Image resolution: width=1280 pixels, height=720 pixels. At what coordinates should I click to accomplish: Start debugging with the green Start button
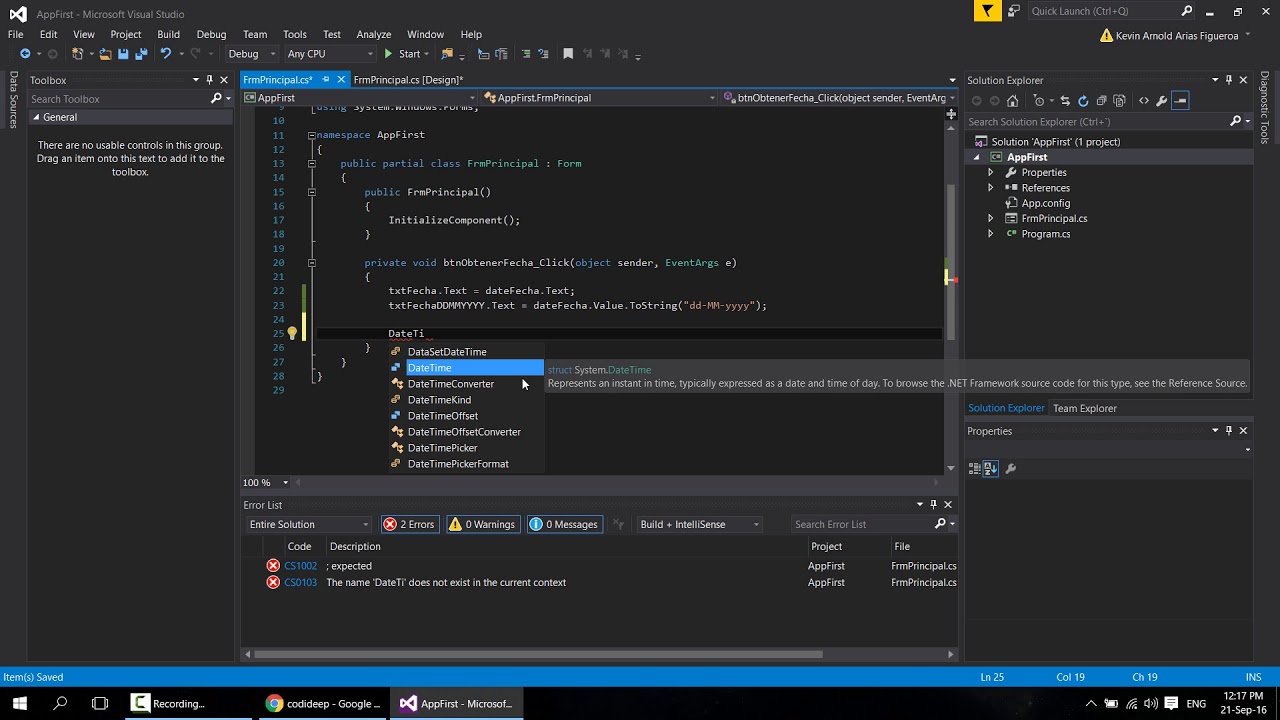click(402, 54)
